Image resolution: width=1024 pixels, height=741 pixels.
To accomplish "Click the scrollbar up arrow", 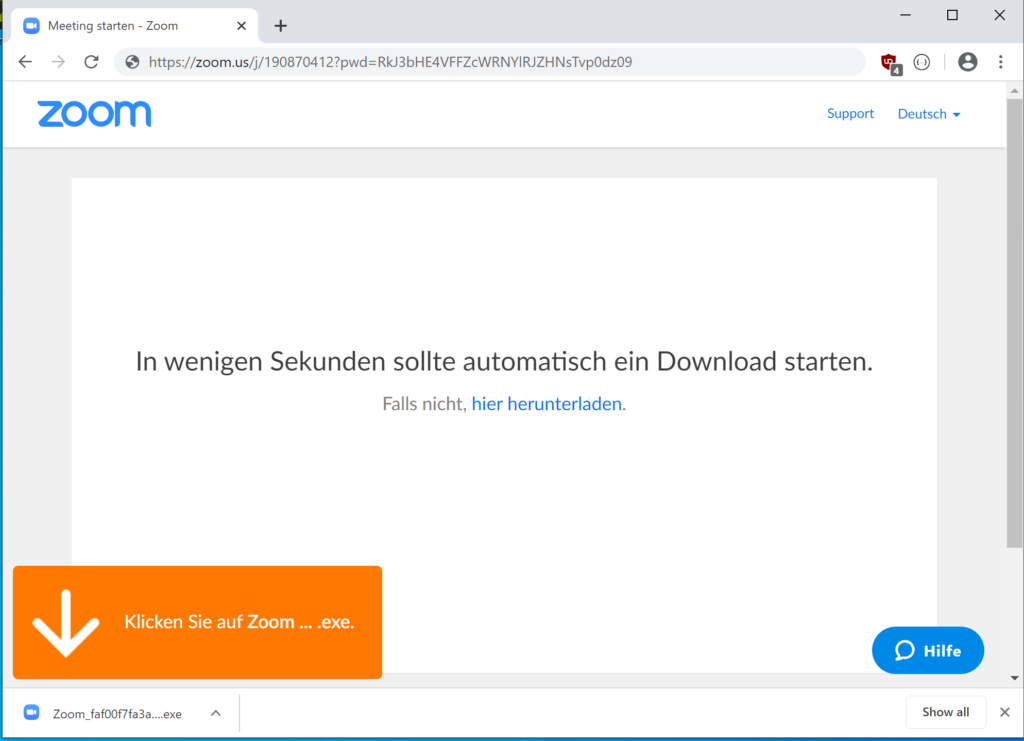I will [x=1014, y=91].
